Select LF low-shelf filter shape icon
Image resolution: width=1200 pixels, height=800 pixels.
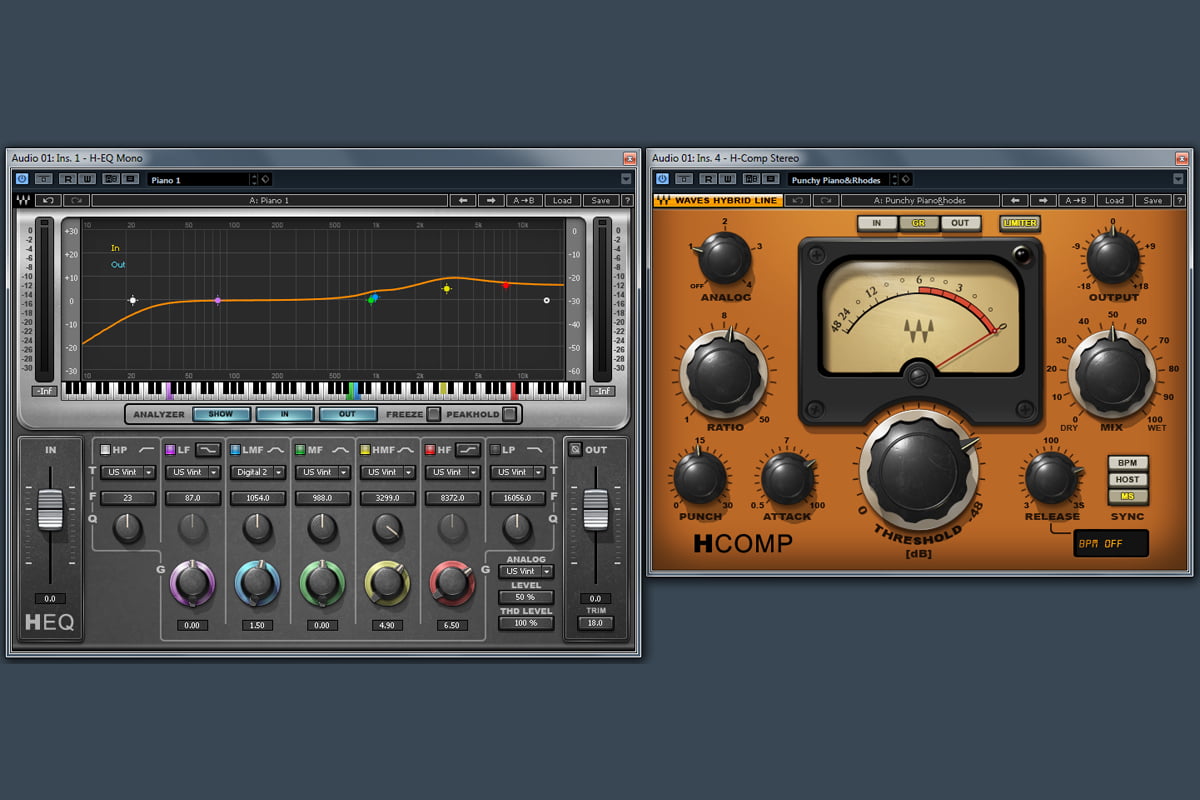pos(208,449)
